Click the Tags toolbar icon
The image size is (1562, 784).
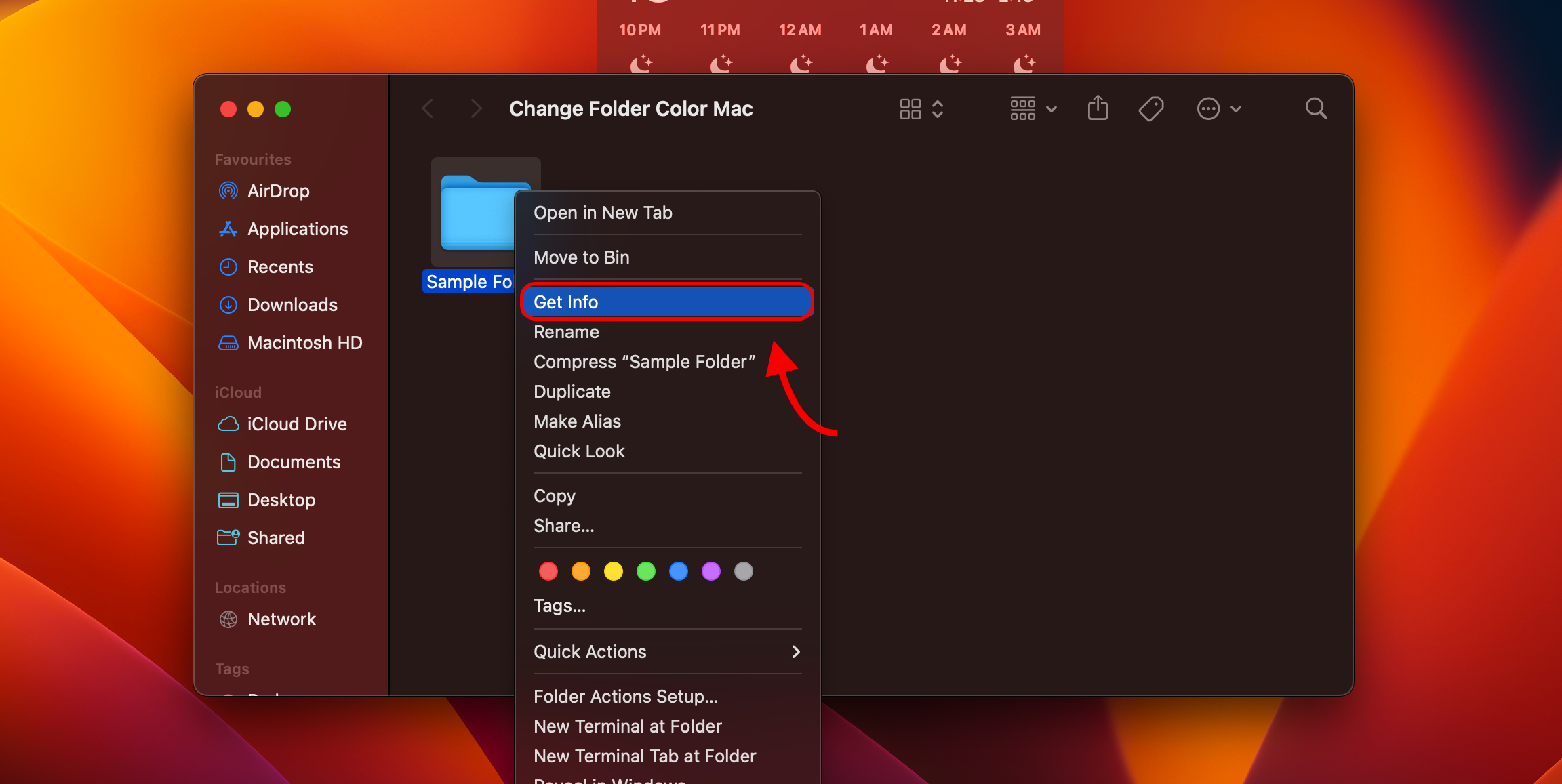click(1150, 108)
